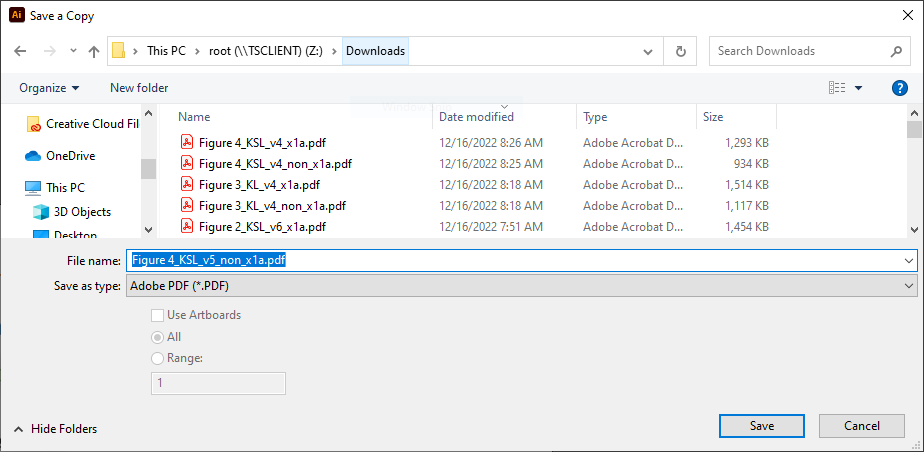Open the Save as type dropdown
924x452 pixels.
[522, 286]
